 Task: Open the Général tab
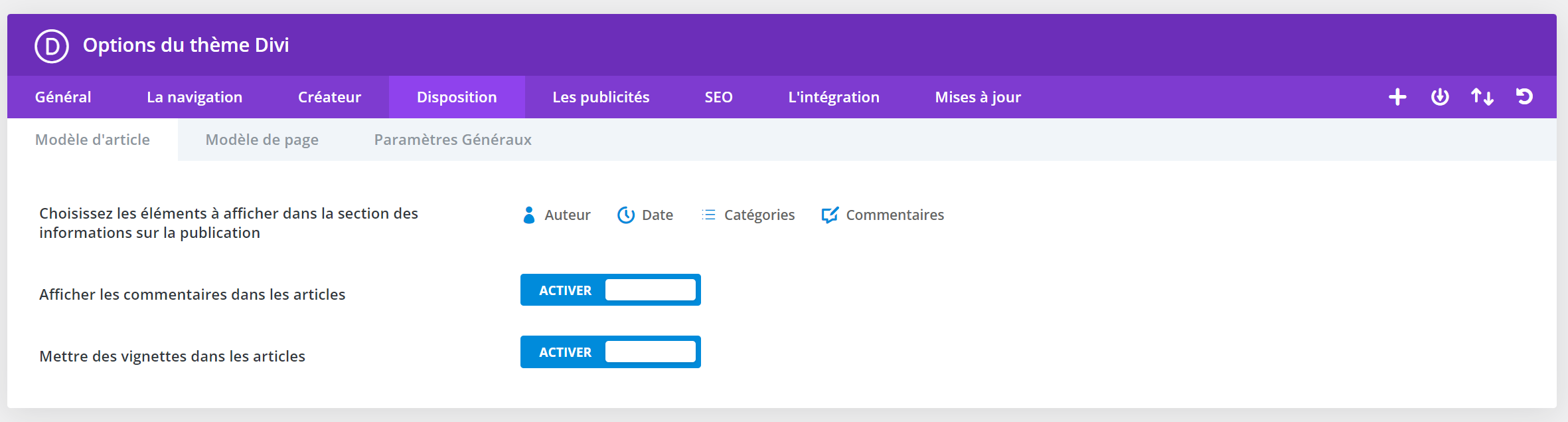click(63, 97)
